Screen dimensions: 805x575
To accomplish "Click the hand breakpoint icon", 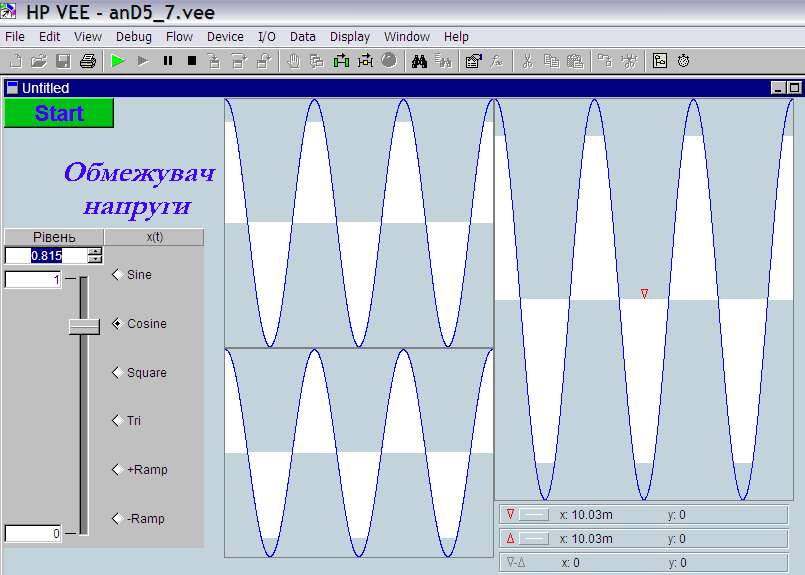I will [293, 61].
